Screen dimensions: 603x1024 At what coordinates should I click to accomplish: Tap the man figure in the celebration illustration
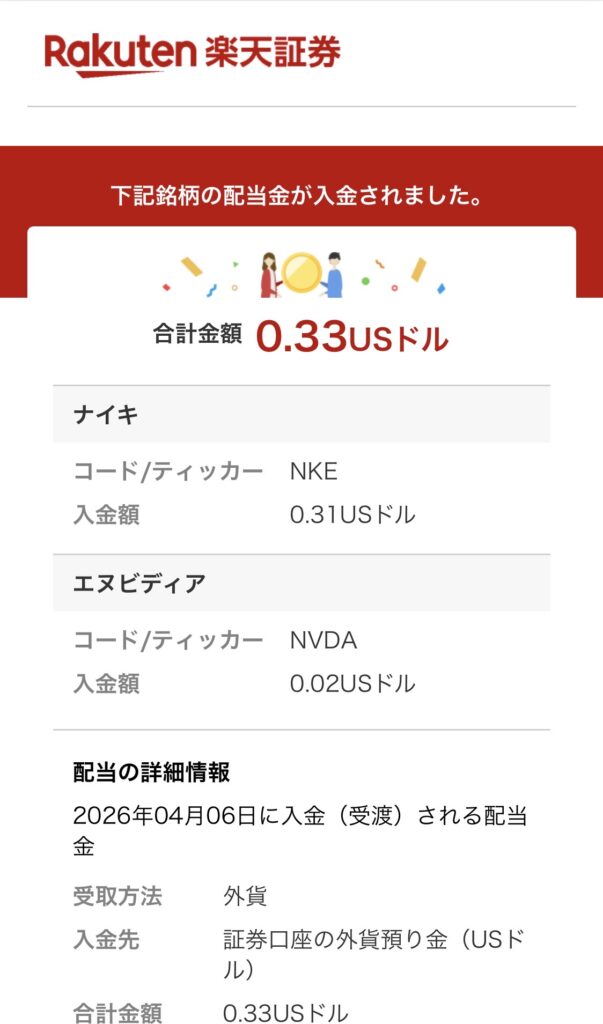(333, 274)
